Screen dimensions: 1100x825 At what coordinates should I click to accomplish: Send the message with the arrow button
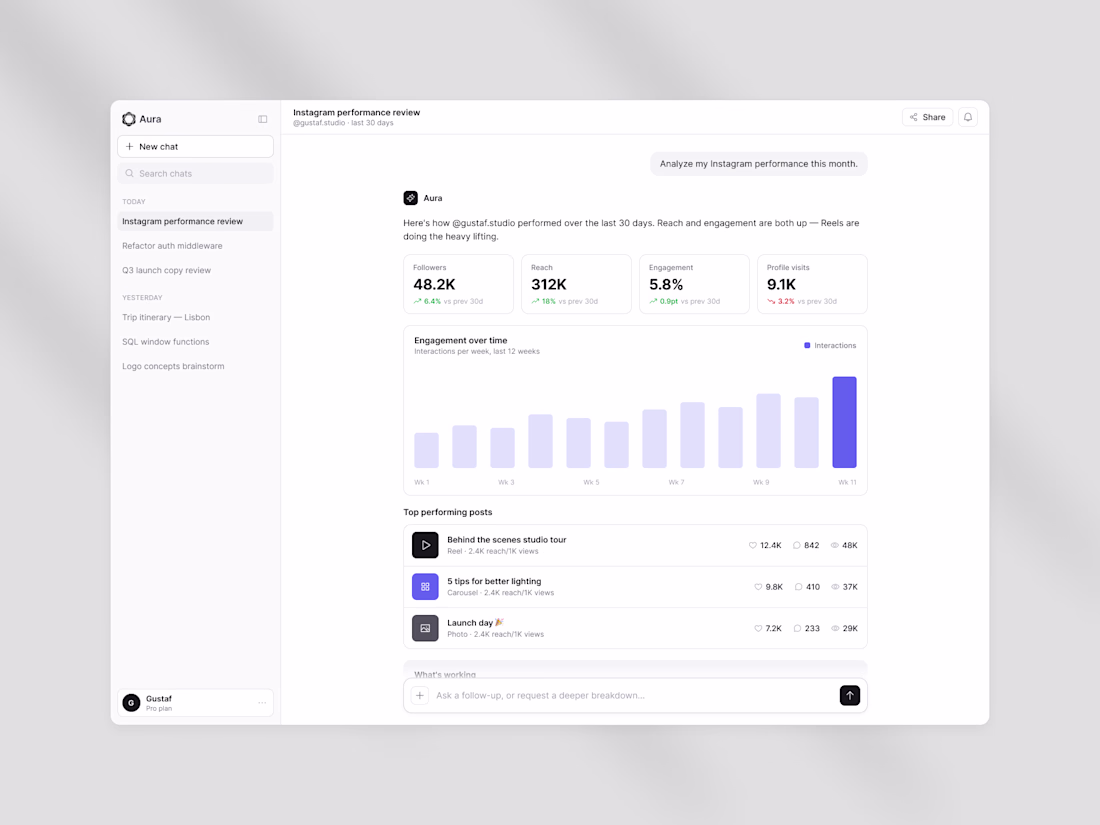(x=850, y=695)
